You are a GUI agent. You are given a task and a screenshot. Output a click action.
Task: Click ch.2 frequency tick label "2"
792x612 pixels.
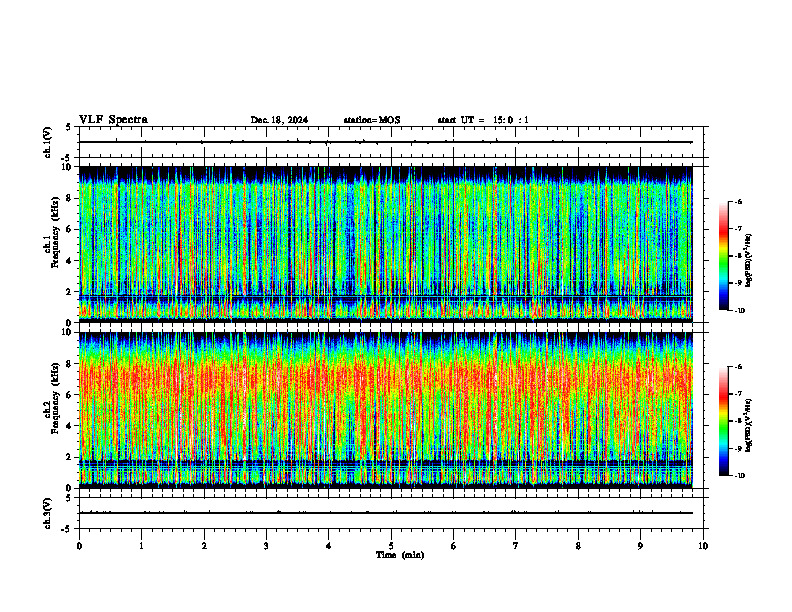(x=70, y=457)
